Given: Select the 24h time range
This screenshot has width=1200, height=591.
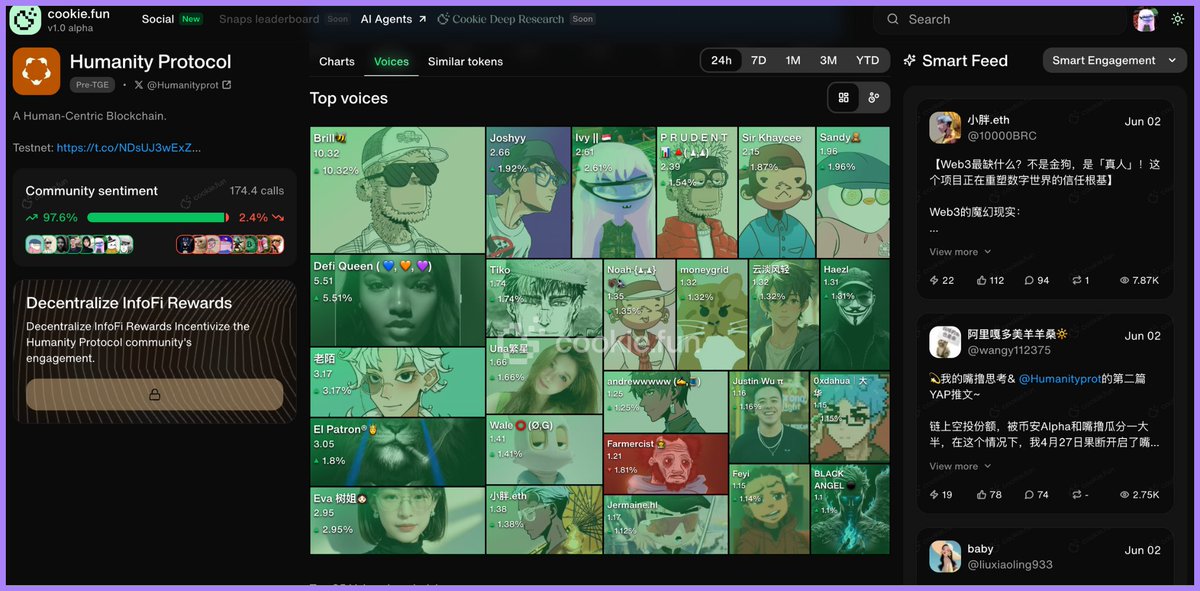Looking at the screenshot, I should coord(721,60).
